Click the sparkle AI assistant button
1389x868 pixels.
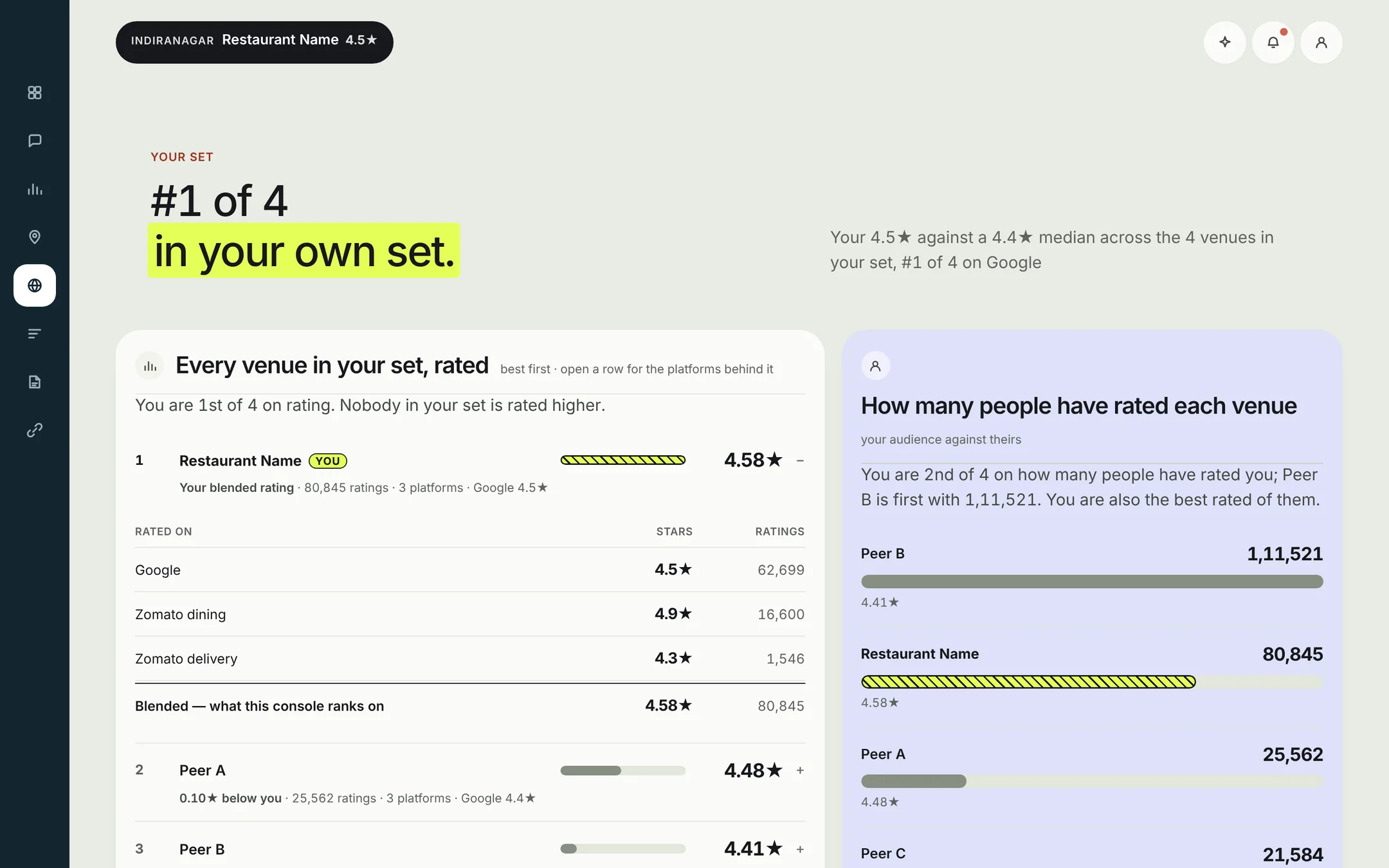pos(1224,42)
